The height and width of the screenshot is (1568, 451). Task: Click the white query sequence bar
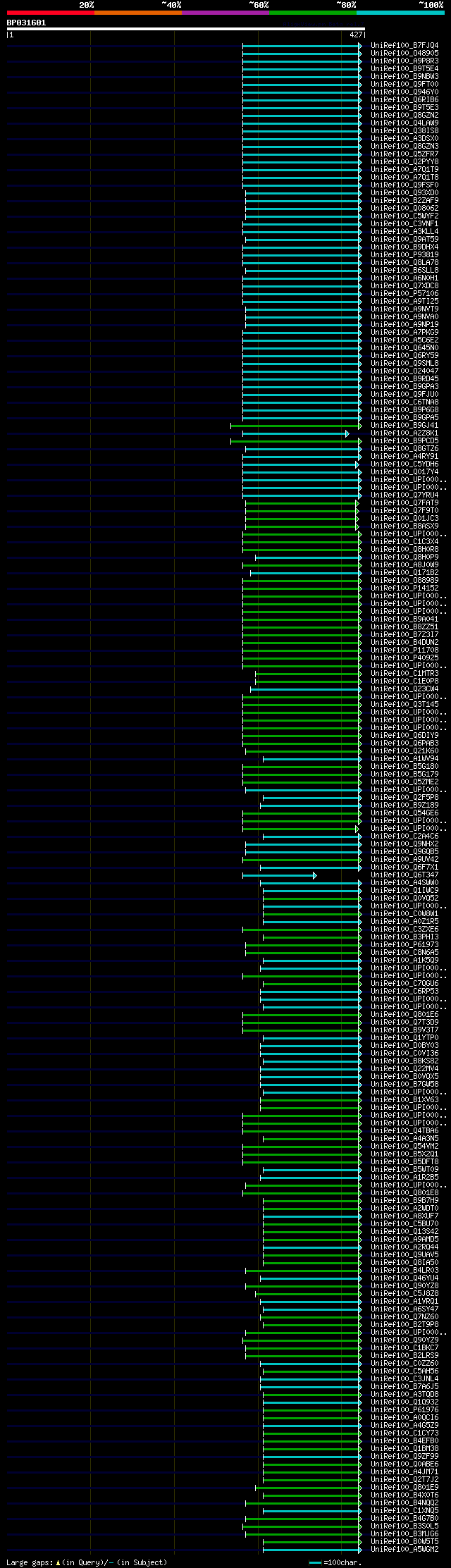[185, 29]
